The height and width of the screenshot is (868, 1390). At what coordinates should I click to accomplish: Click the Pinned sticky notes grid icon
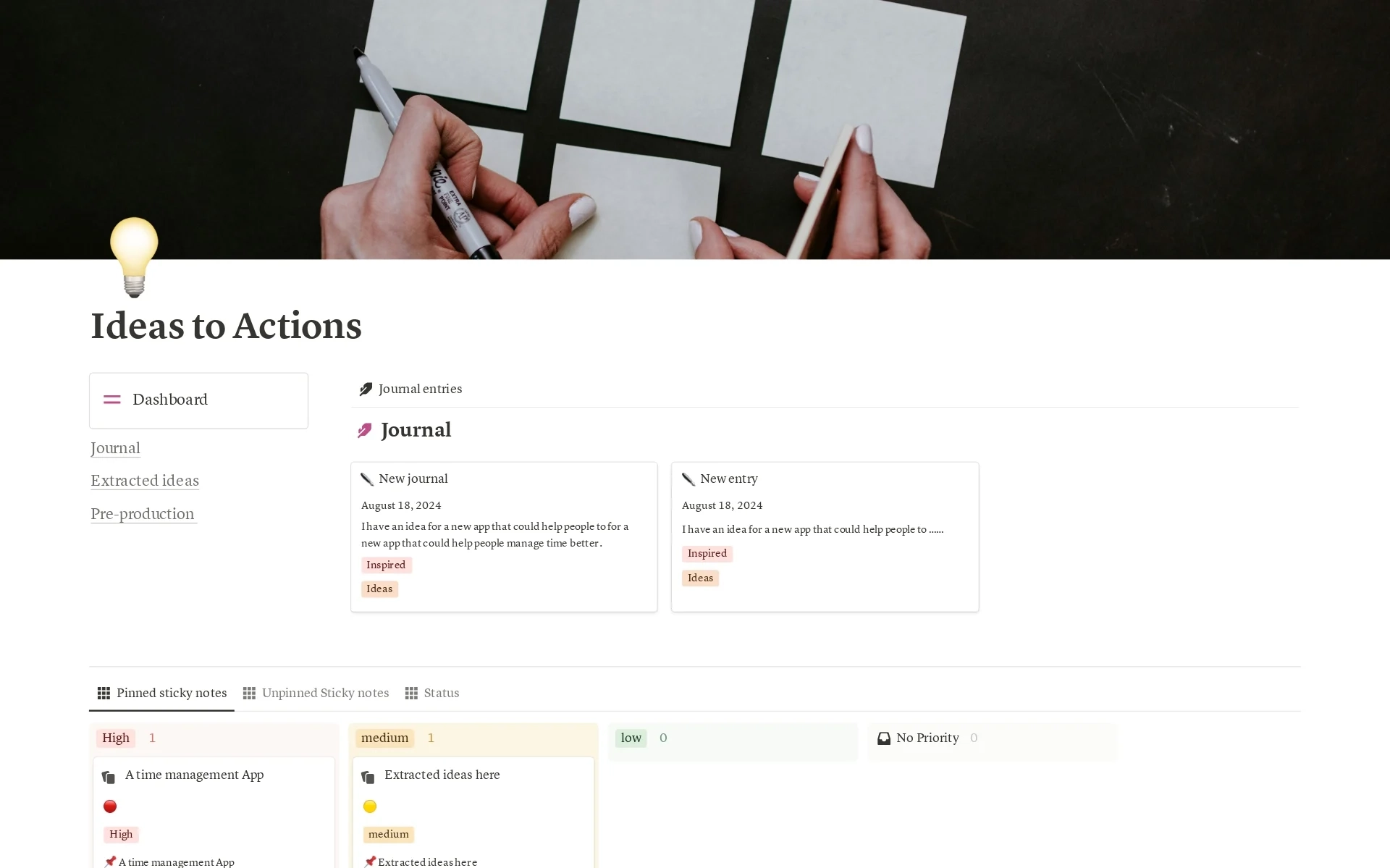pyautogui.click(x=103, y=692)
